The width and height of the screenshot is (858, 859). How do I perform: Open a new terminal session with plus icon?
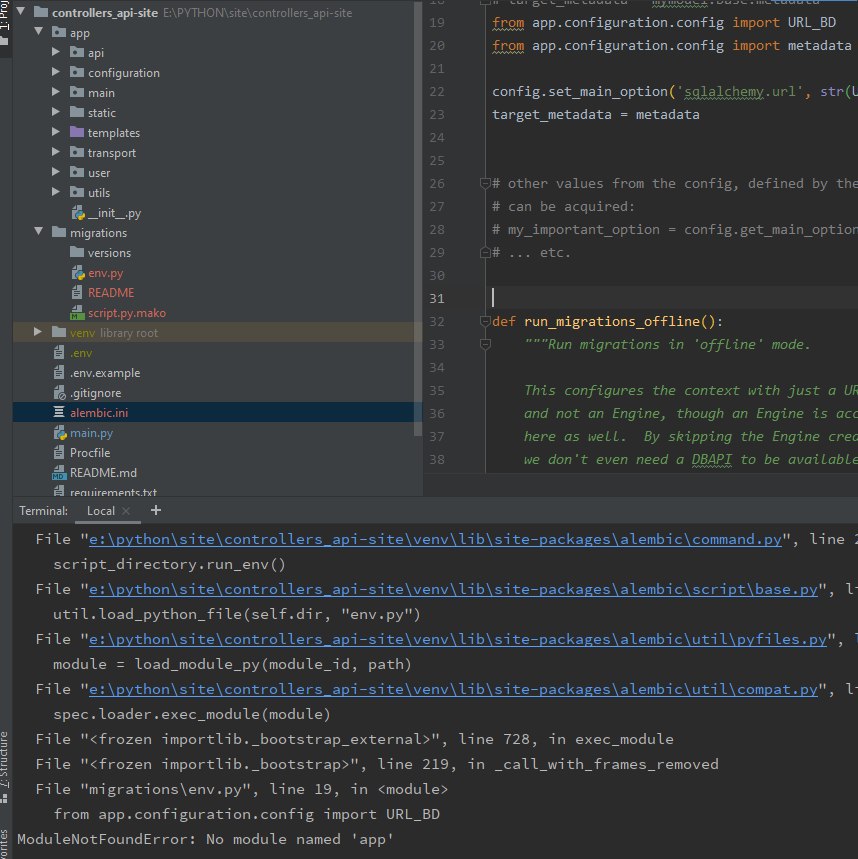155,510
